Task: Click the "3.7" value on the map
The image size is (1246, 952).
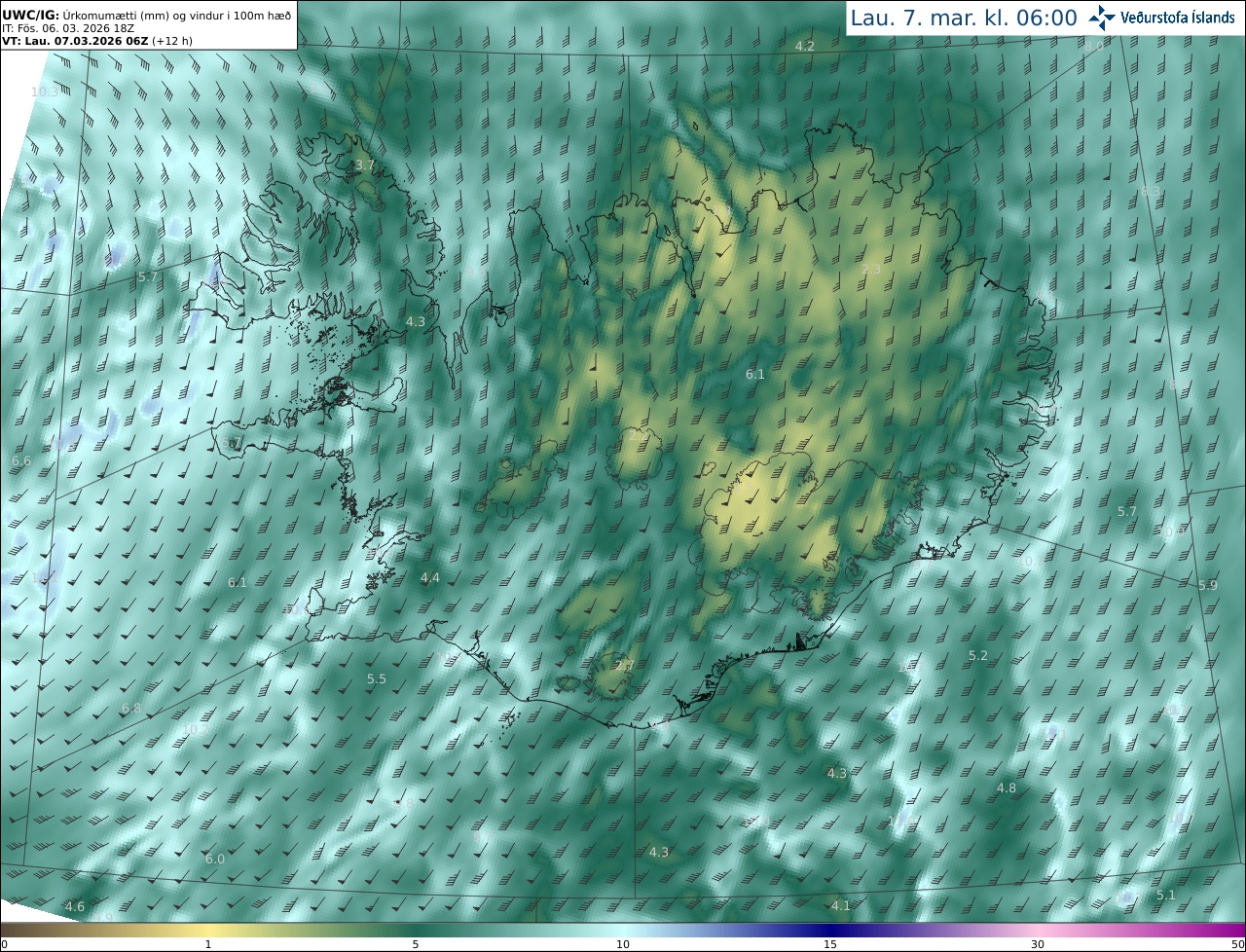Action: 364,165
